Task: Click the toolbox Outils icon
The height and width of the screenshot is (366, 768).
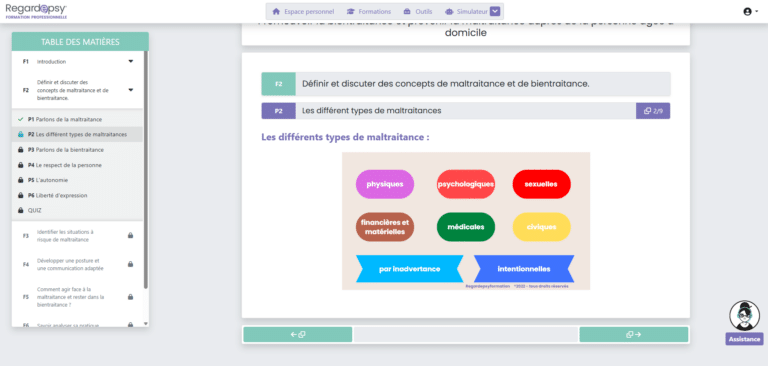Action: point(407,12)
